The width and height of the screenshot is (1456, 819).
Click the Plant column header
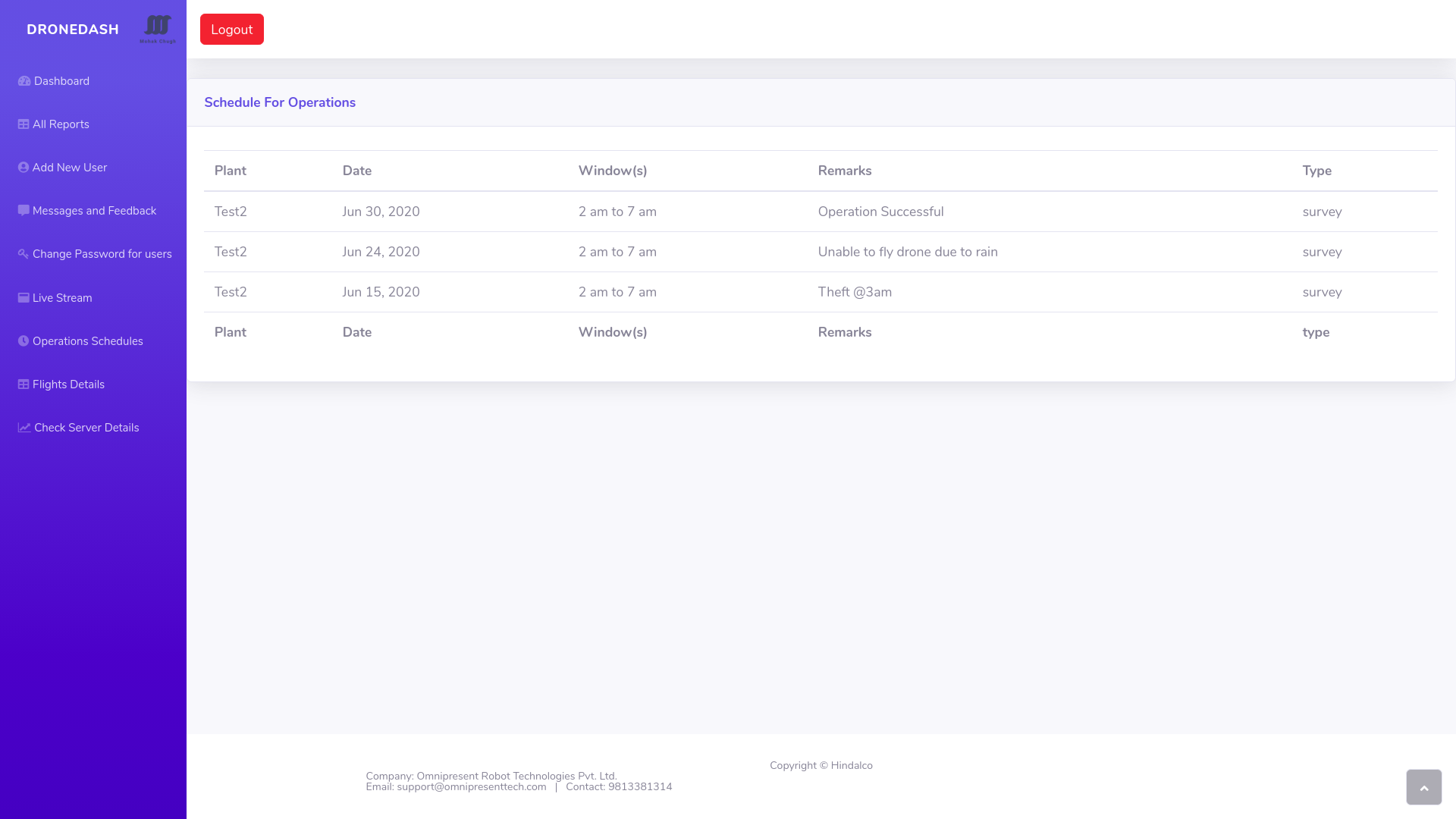[x=231, y=171]
